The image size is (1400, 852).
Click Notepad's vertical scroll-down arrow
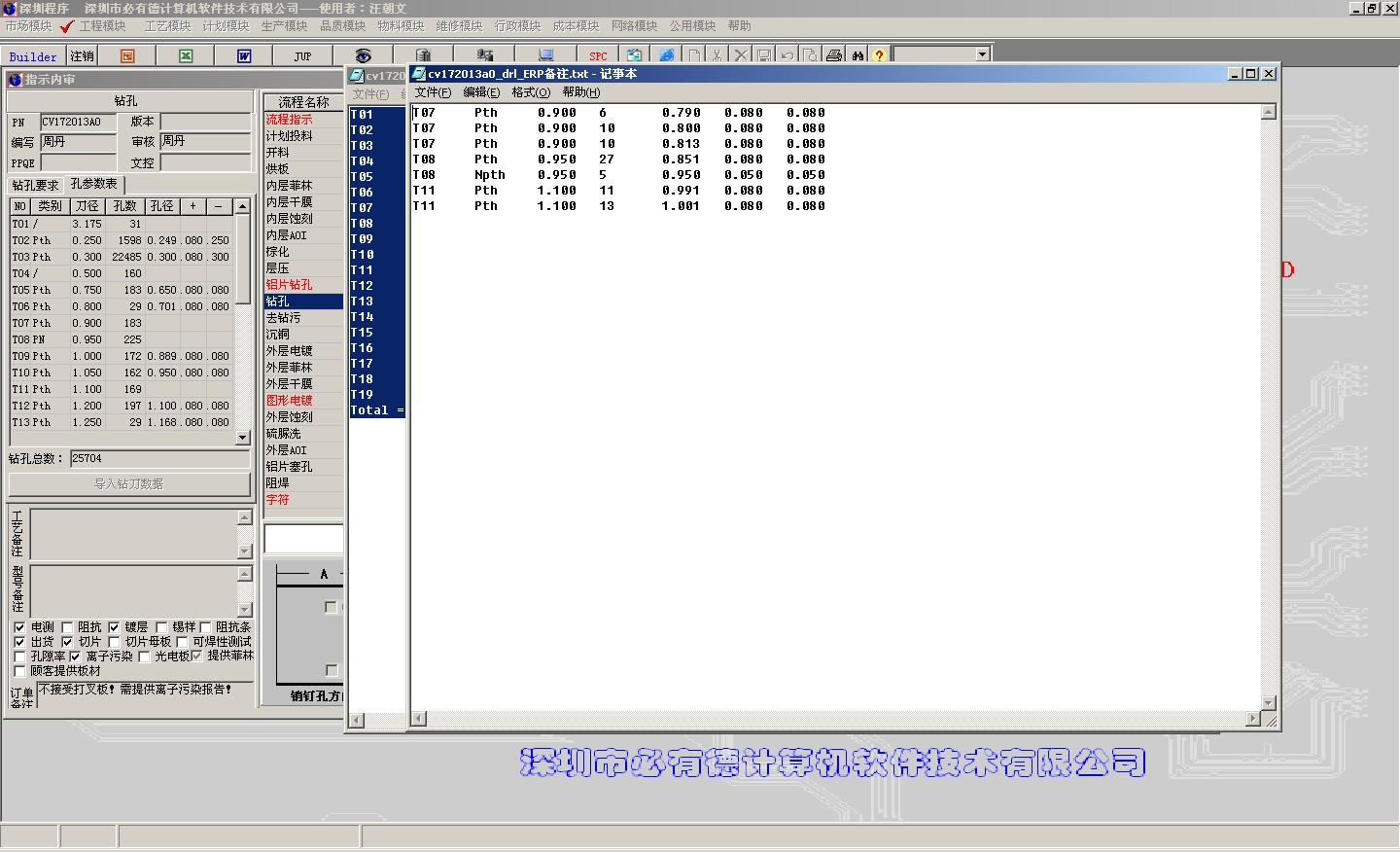(1268, 702)
